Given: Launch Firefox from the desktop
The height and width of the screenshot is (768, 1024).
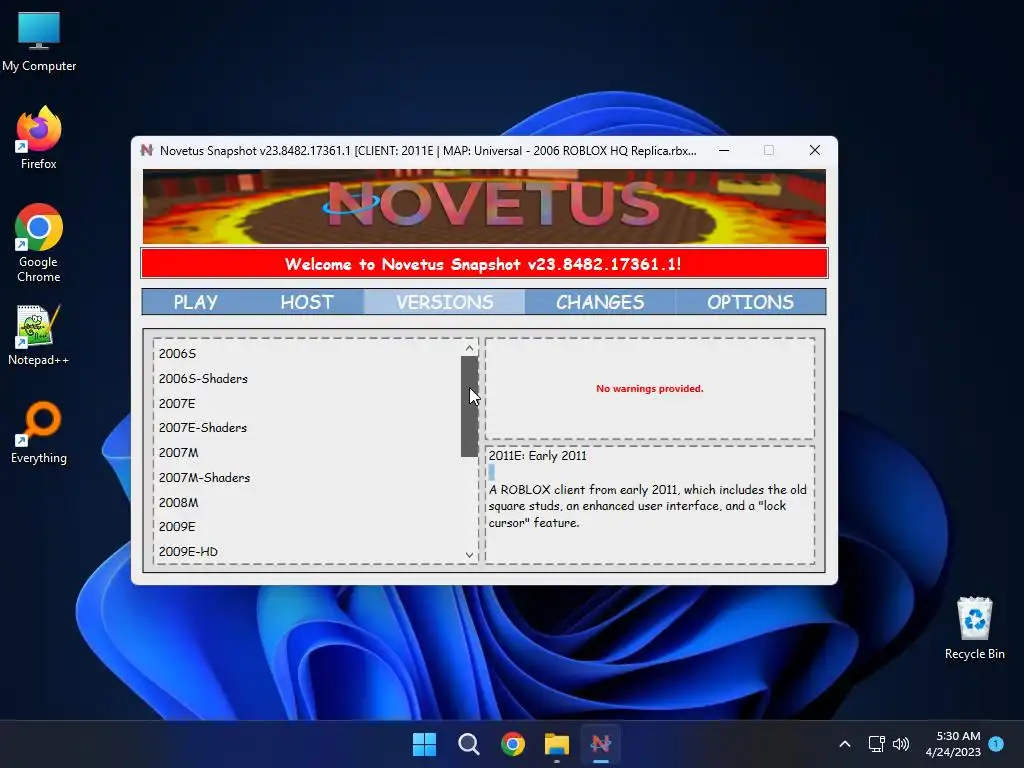Looking at the screenshot, I should pyautogui.click(x=39, y=138).
